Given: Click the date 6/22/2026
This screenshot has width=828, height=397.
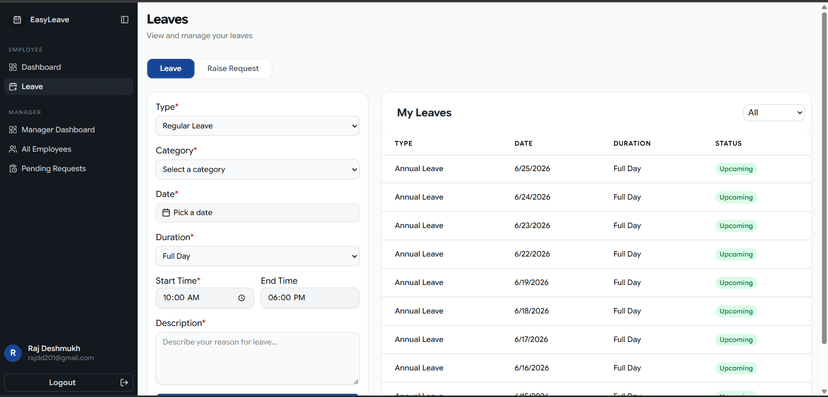Looking at the screenshot, I should click(532, 254).
